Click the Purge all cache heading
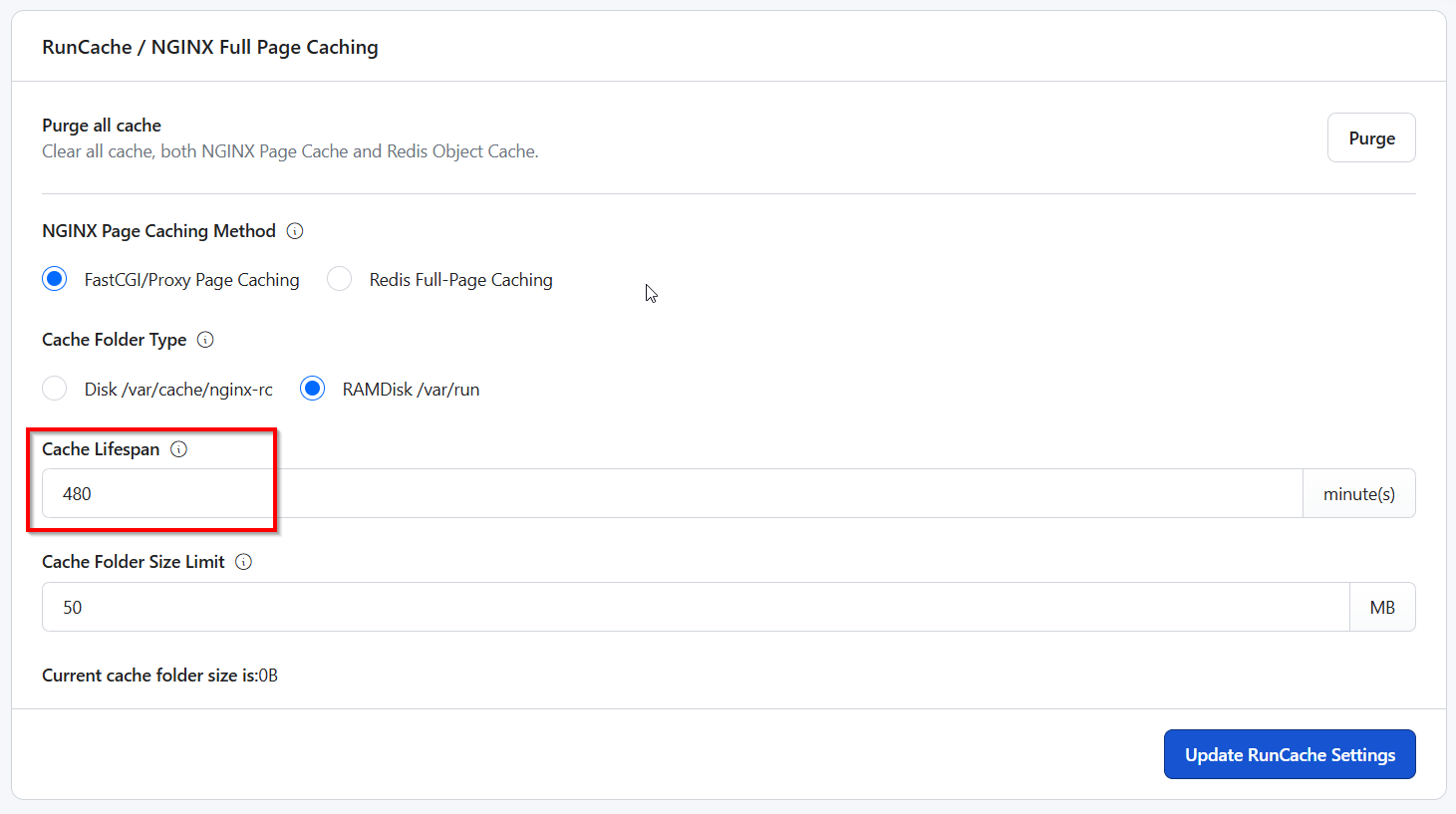 click(x=102, y=126)
